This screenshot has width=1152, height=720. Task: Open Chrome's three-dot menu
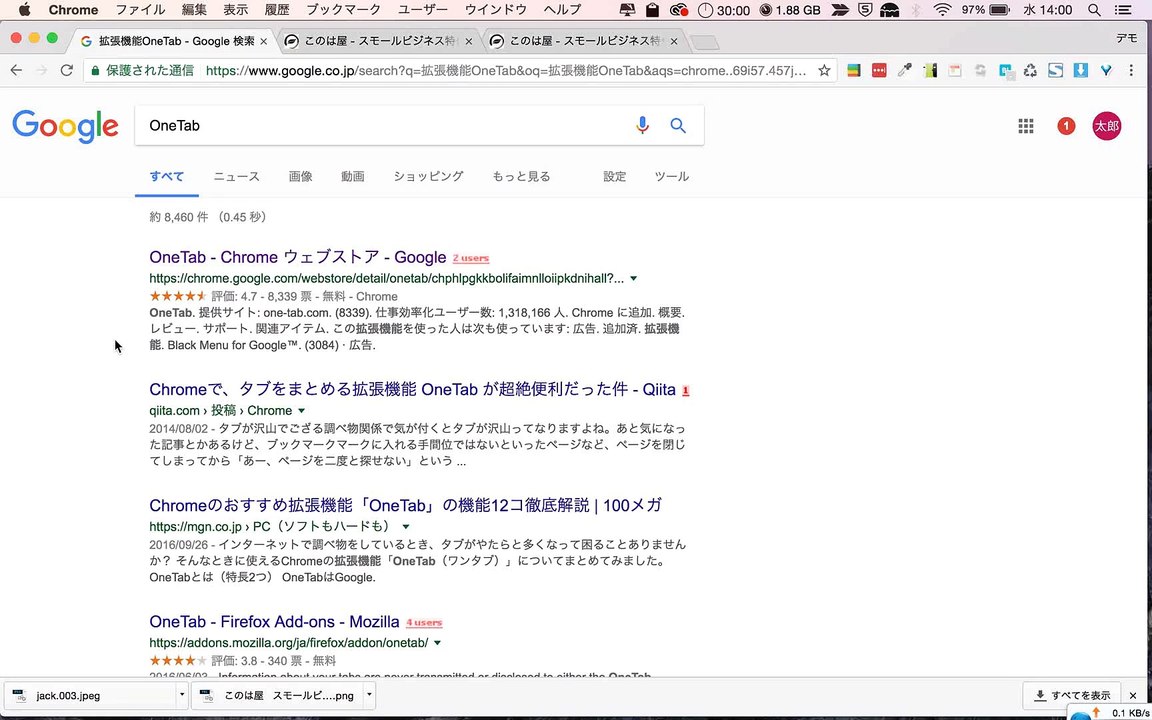1131,71
